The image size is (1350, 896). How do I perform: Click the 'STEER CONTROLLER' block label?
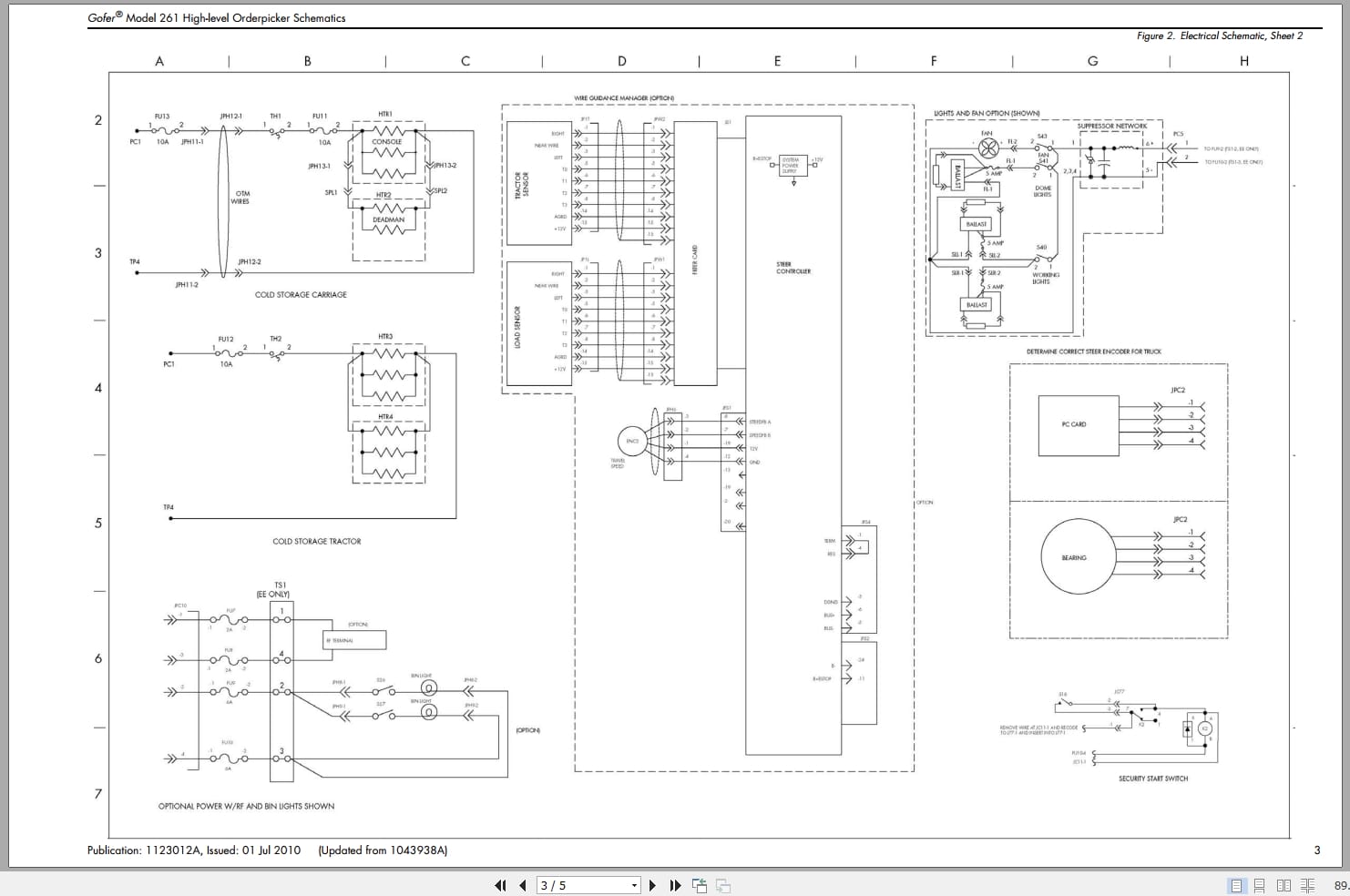793,268
